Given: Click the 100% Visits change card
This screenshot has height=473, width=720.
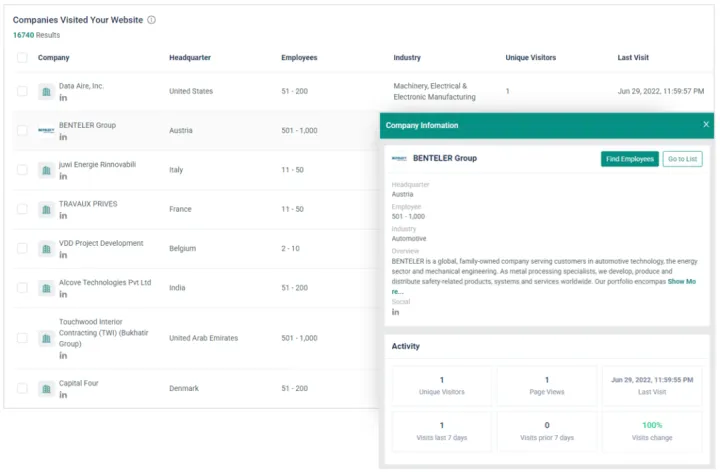Looking at the screenshot, I should [x=652, y=431].
